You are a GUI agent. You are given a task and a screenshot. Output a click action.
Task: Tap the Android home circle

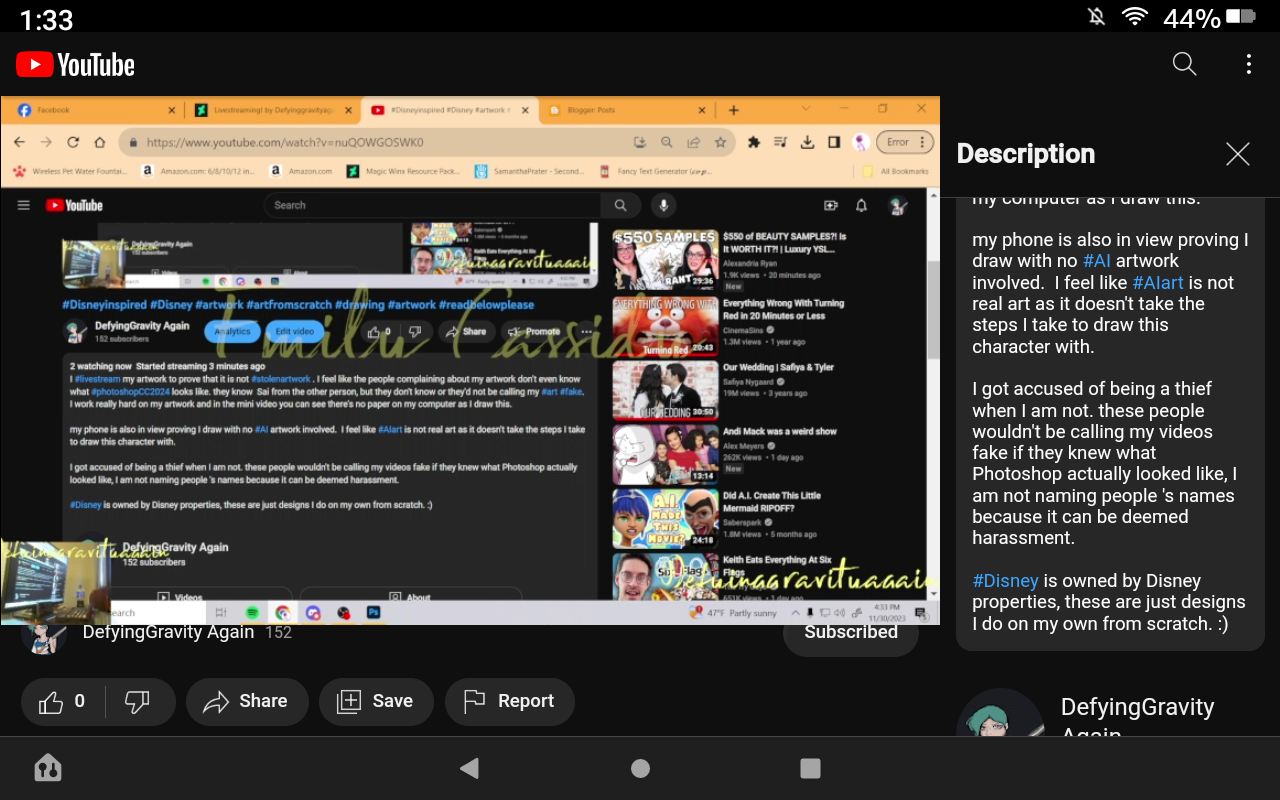tap(640, 768)
